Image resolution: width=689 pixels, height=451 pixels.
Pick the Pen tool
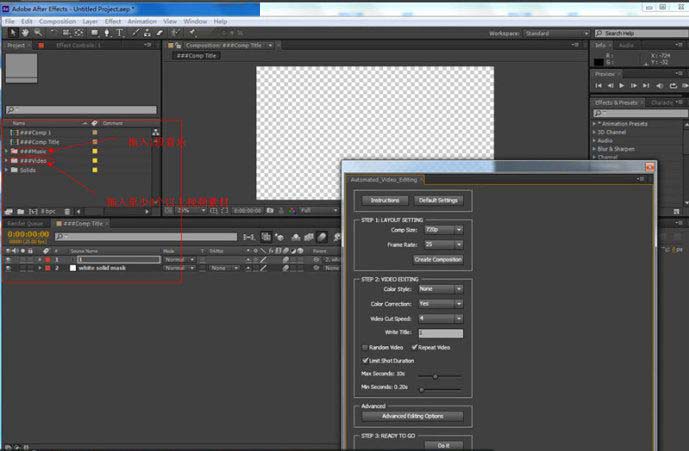pos(106,32)
